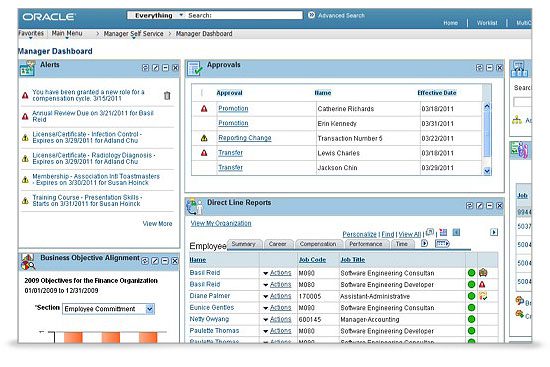Switch to the Performance tab
The height and width of the screenshot is (367, 550).
(x=366, y=244)
